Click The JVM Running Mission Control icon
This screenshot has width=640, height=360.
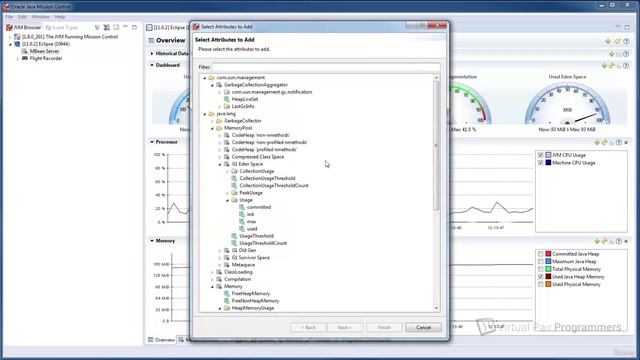(17, 37)
